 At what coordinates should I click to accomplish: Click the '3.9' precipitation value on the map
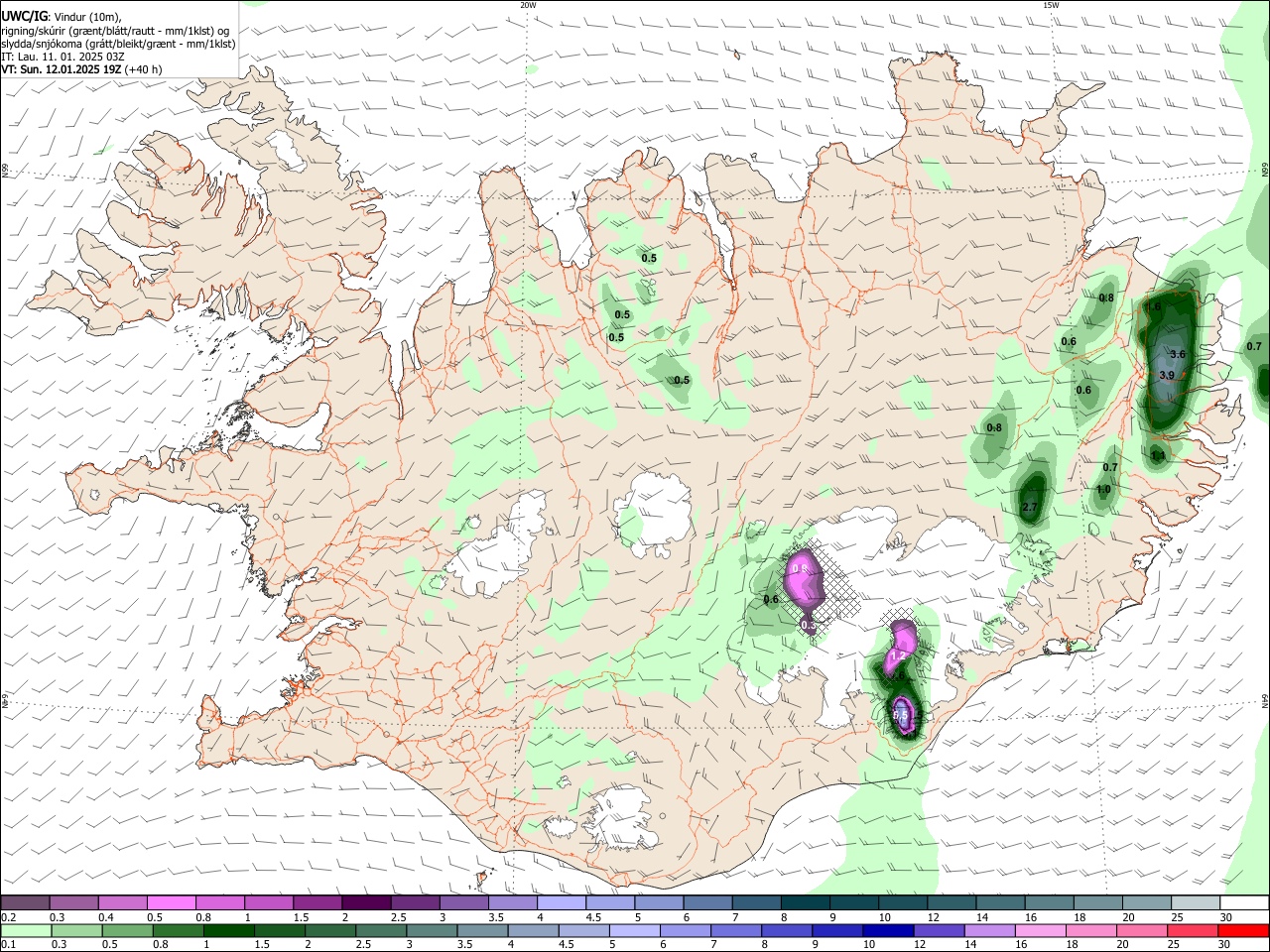coord(1167,375)
